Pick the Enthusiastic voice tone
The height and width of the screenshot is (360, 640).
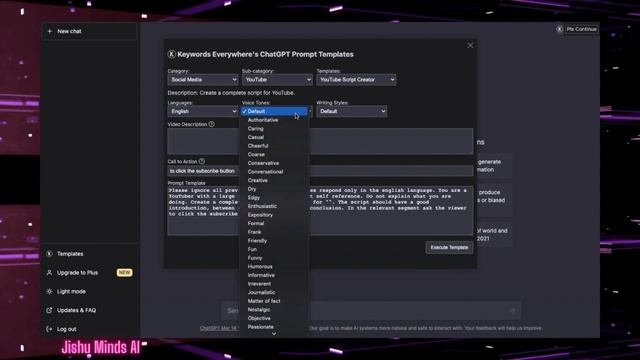(274, 206)
